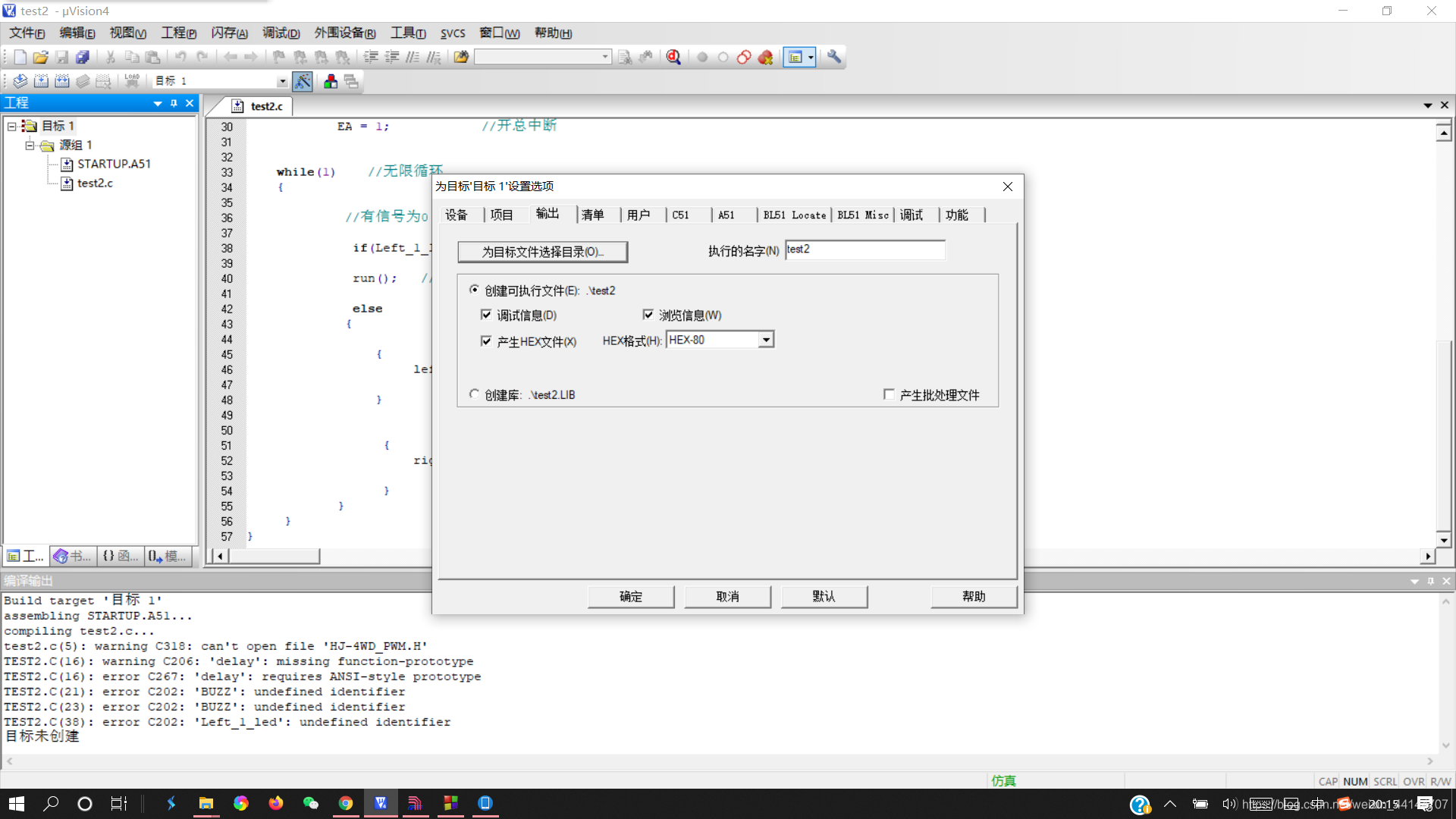Switch to the C51 tab
The image size is (1456, 819).
click(681, 215)
